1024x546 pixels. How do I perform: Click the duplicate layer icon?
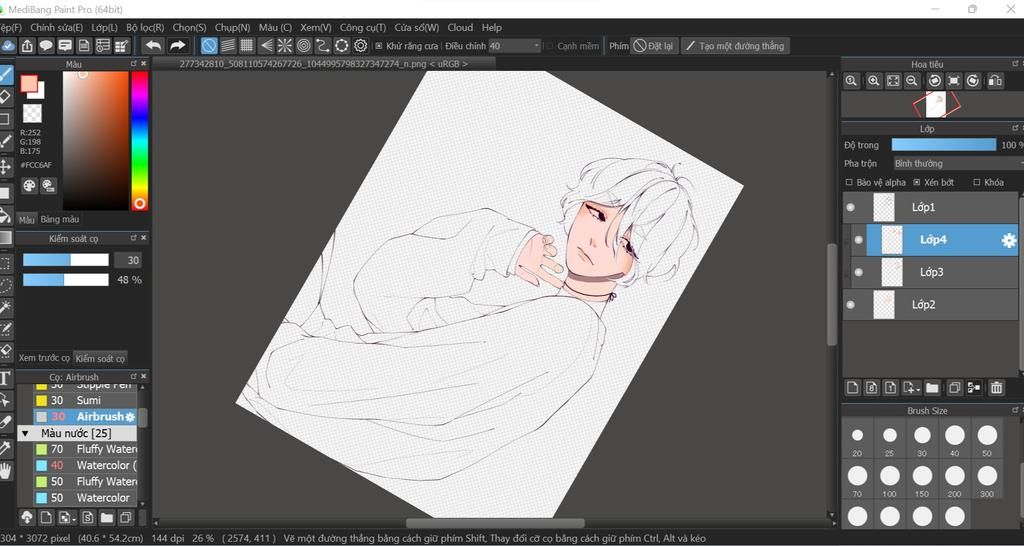(954, 388)
